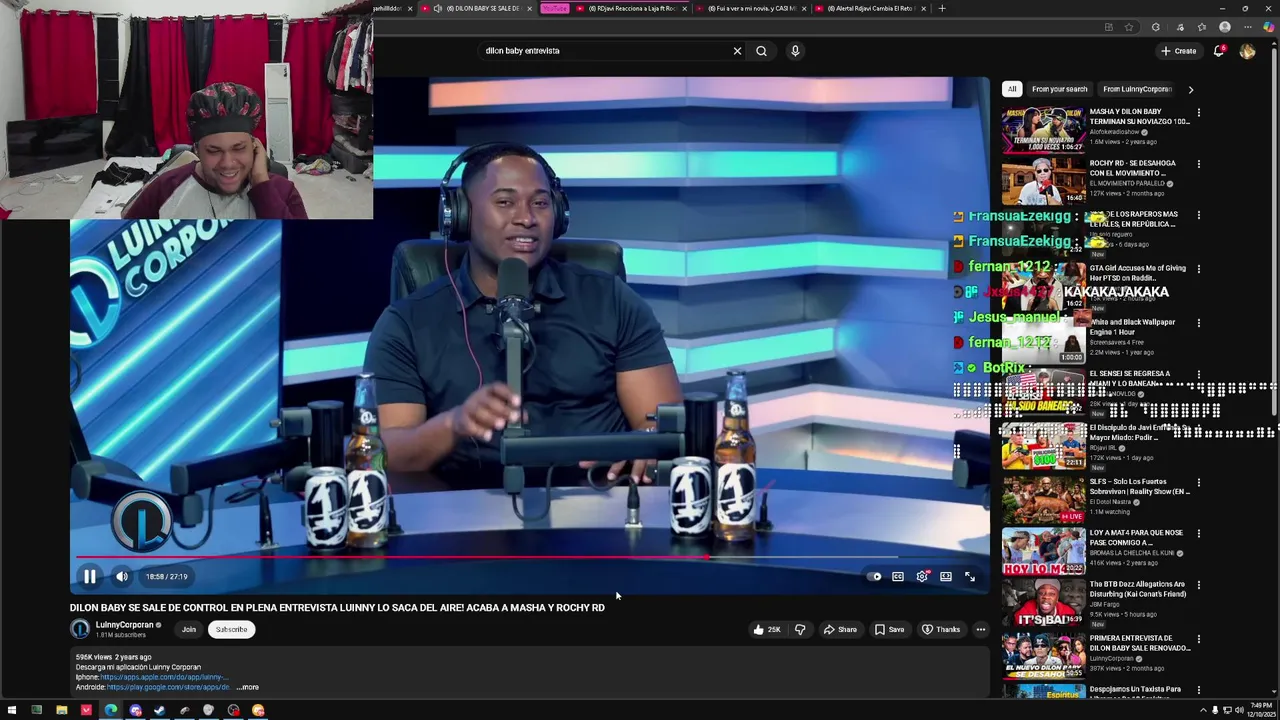
Task: Mute the video volume
Action: (x=121, y=576)
